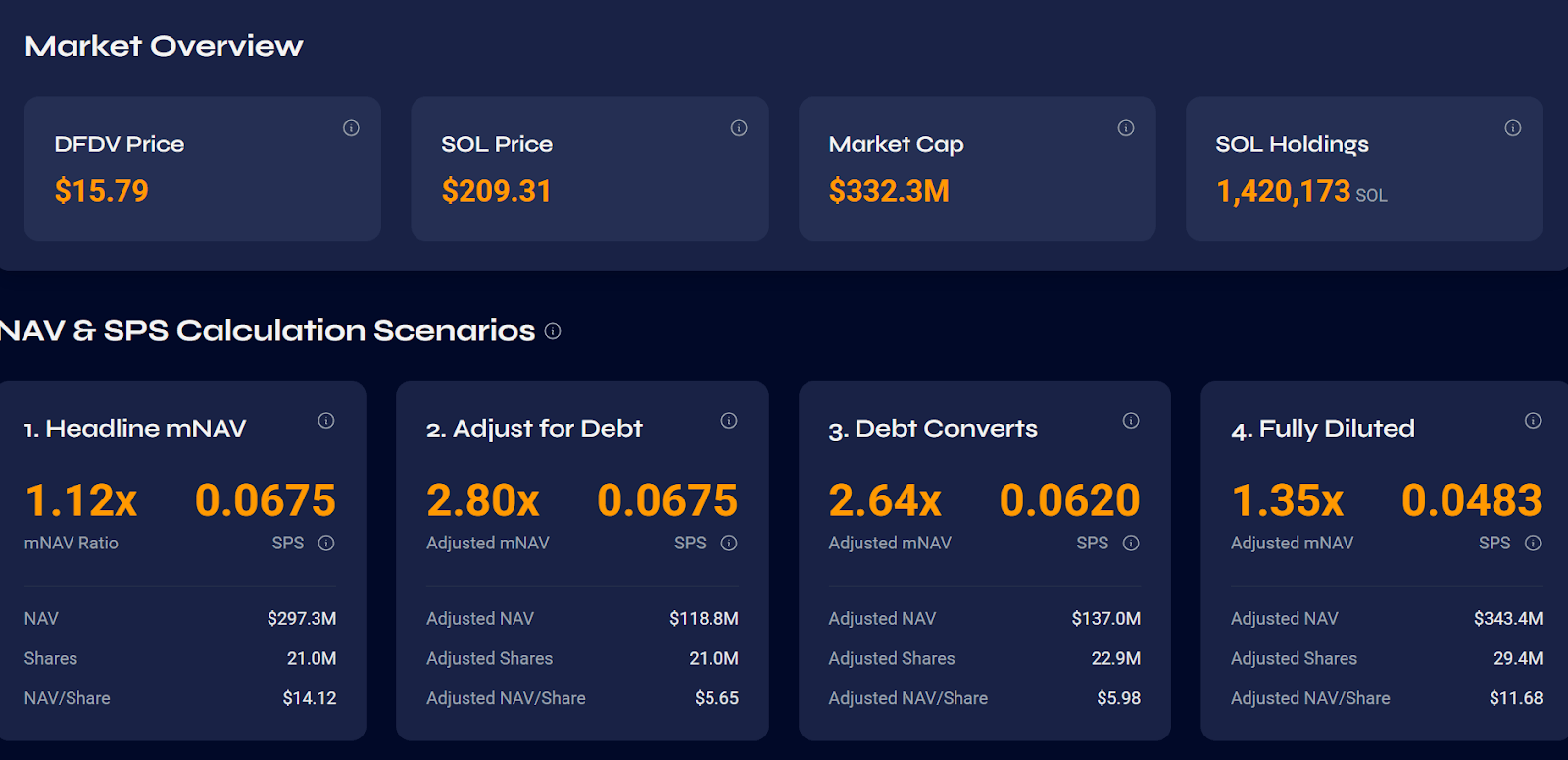Image resolution: width=1568 pixels, height=760 pixels.
Task: Click the NAV & SPS Calculation Scenarios info icon
Action: click(x=552, y=331)
